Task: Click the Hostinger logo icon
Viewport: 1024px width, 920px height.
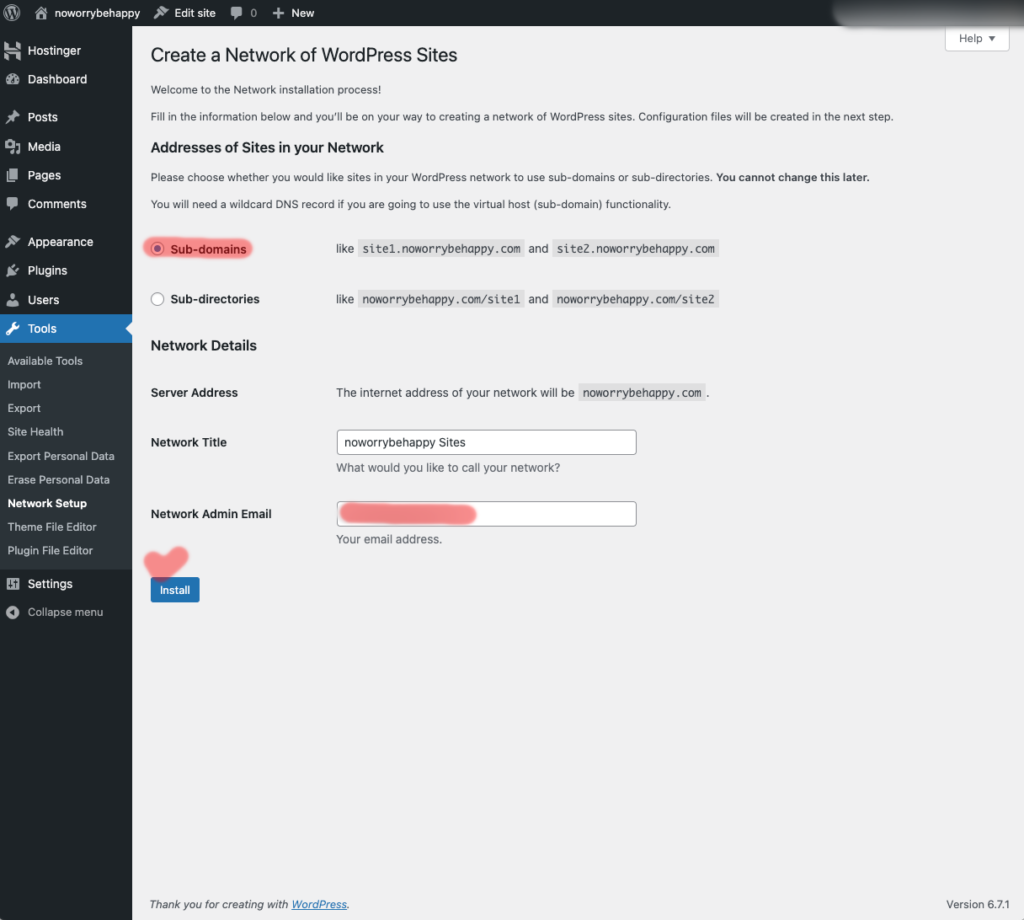Action: pyautogui.click(x=12, y=50)
